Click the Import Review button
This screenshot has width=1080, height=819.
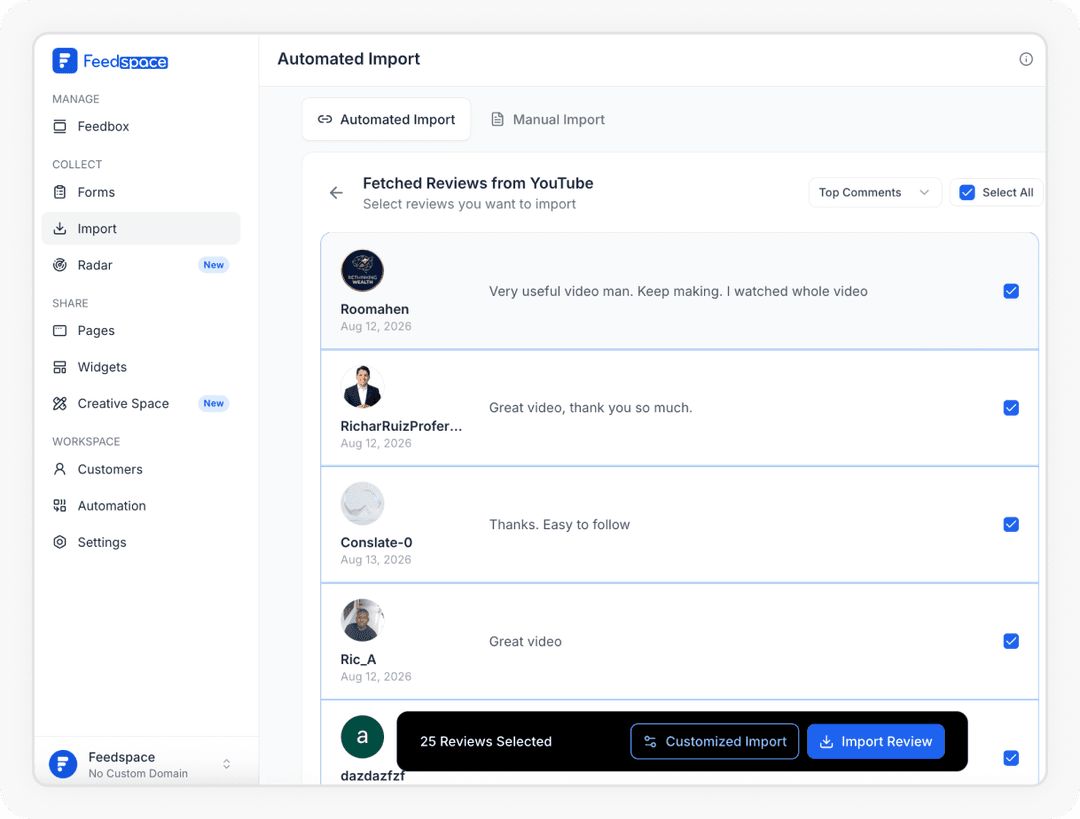(875, 741)
